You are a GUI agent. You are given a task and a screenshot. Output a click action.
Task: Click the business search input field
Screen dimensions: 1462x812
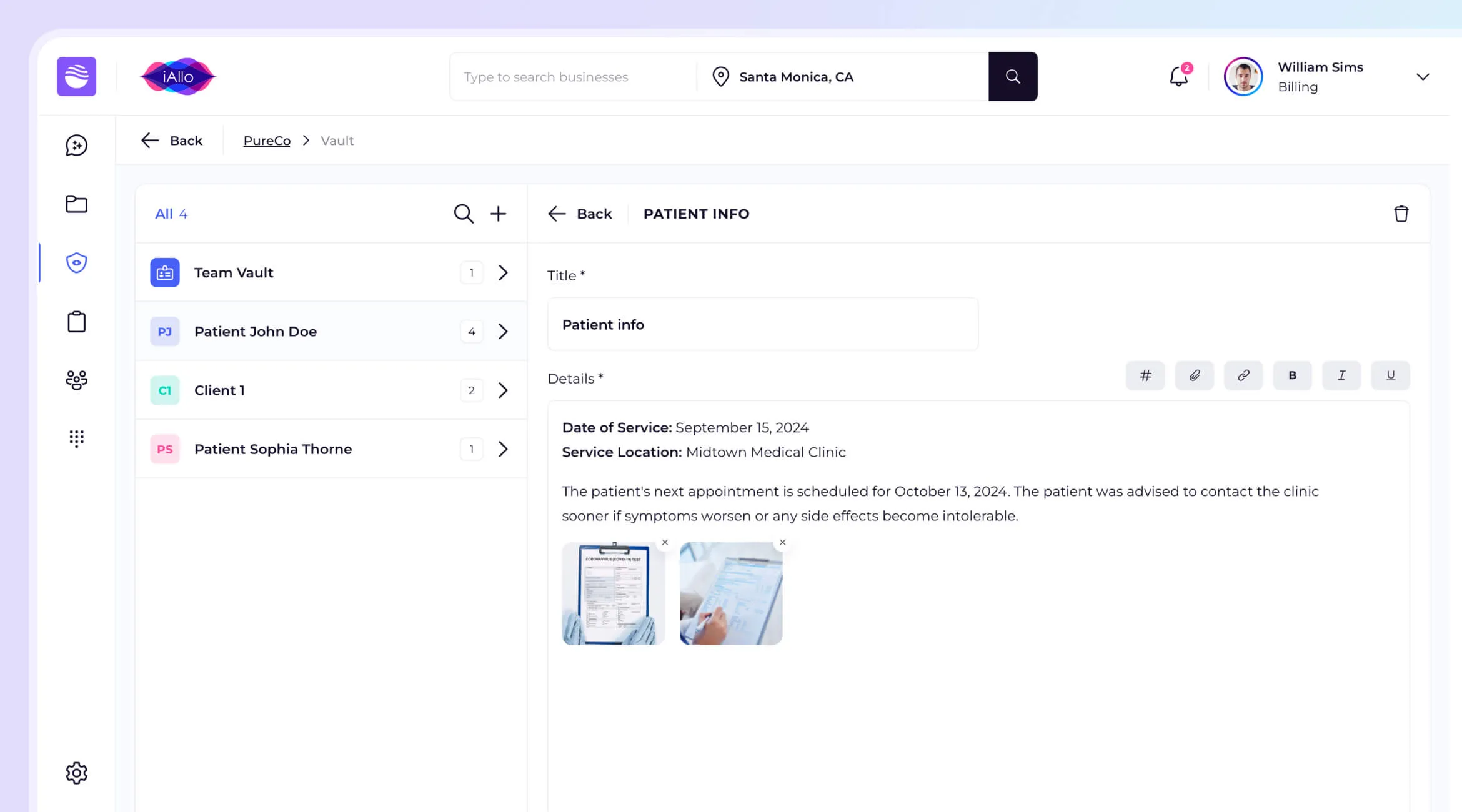tap(573, 76)
